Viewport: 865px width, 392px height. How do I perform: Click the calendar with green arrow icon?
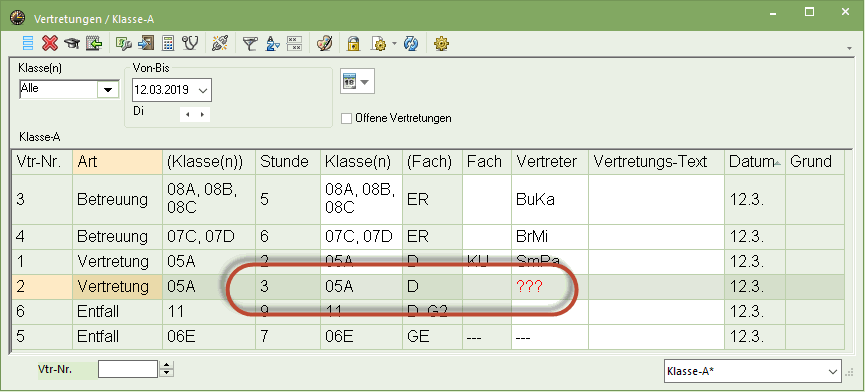[94, 44]
